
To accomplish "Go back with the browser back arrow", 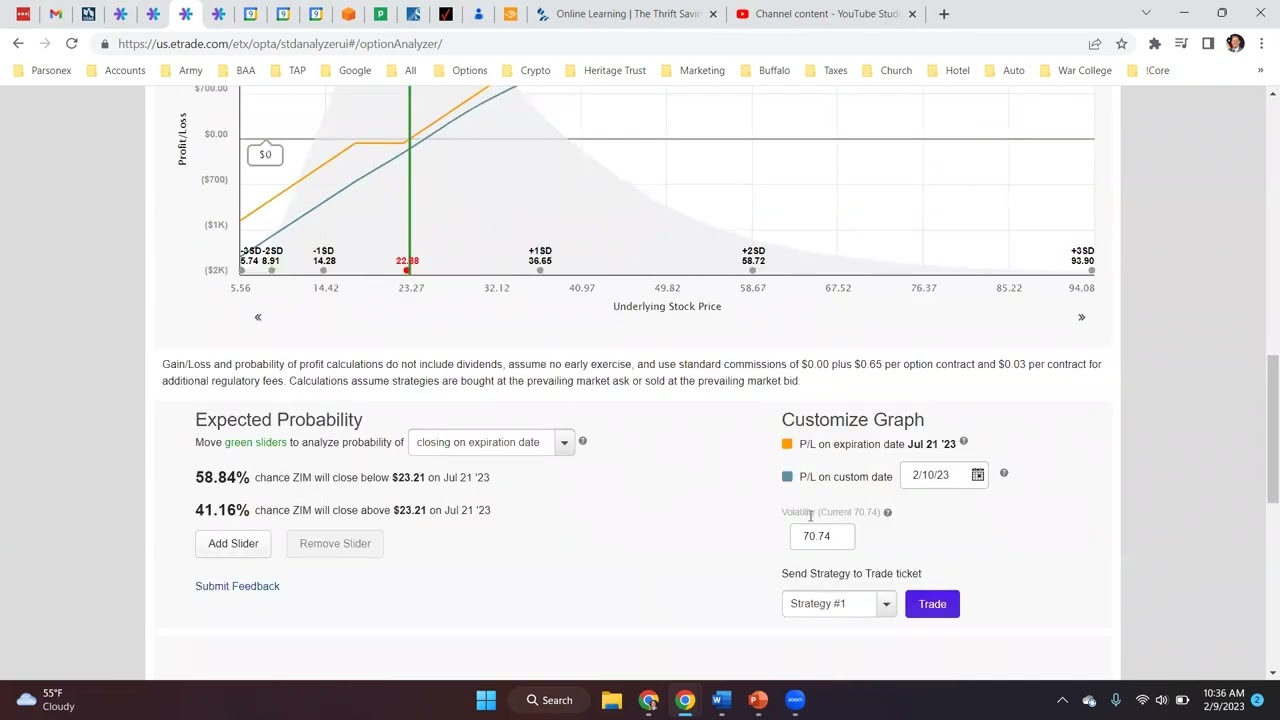I will 18,44.
